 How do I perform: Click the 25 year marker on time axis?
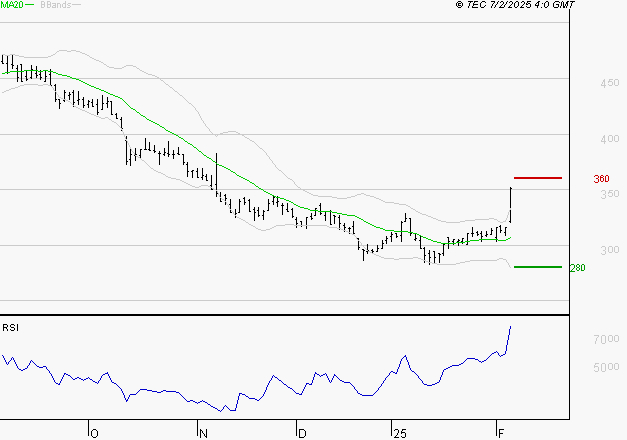pos(400,434)
